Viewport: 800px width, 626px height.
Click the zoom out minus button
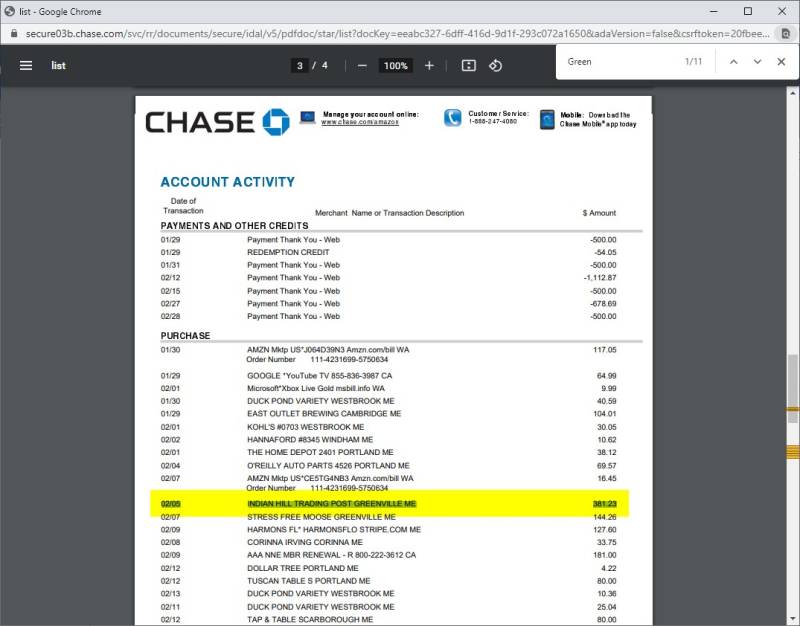tap(362, 66)
